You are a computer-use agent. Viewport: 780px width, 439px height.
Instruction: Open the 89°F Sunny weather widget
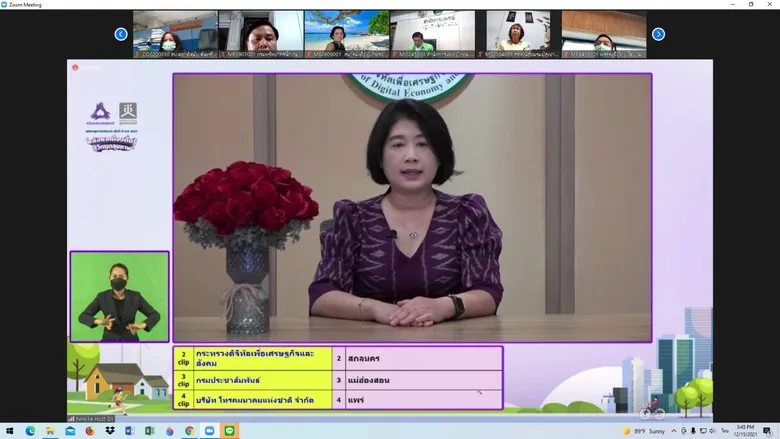(644, 431)
